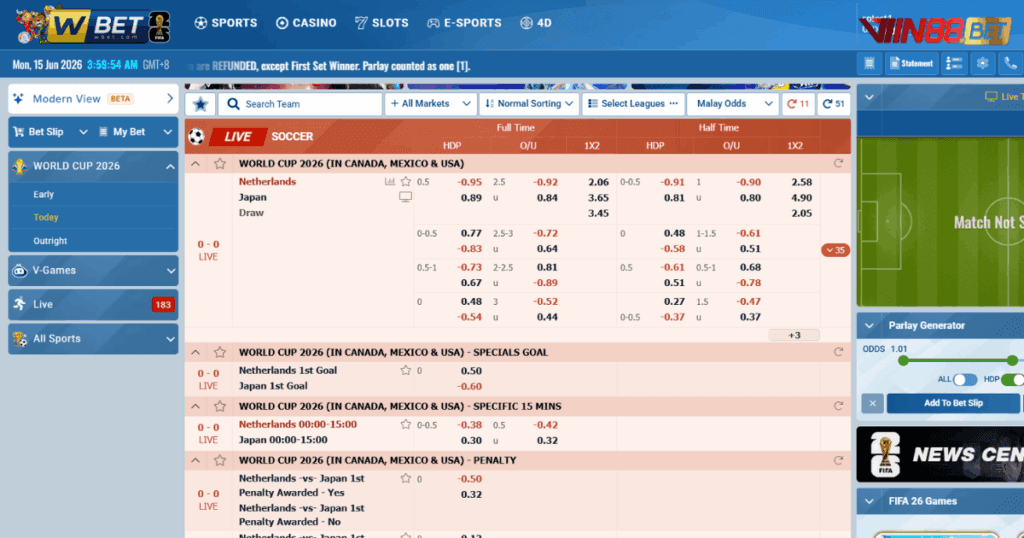Favorite the Netherlands 00:00-15:00 star
The image size is (1024, 538).
point(406,424)
